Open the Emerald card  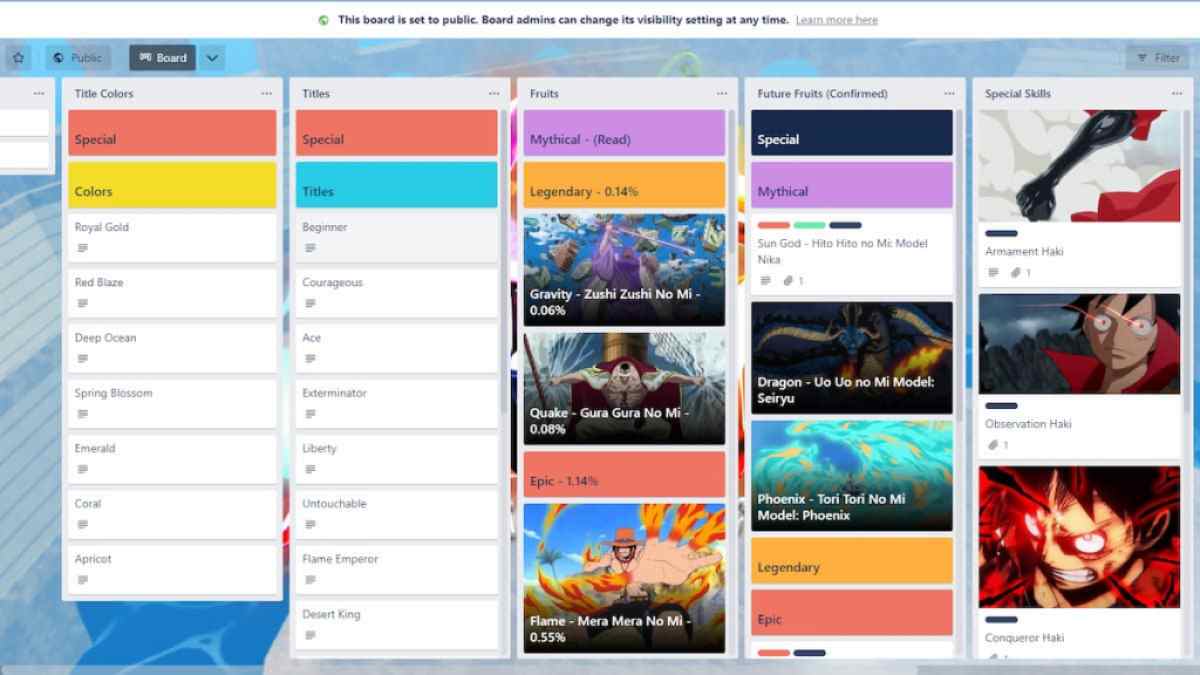(x=172, y=459)
